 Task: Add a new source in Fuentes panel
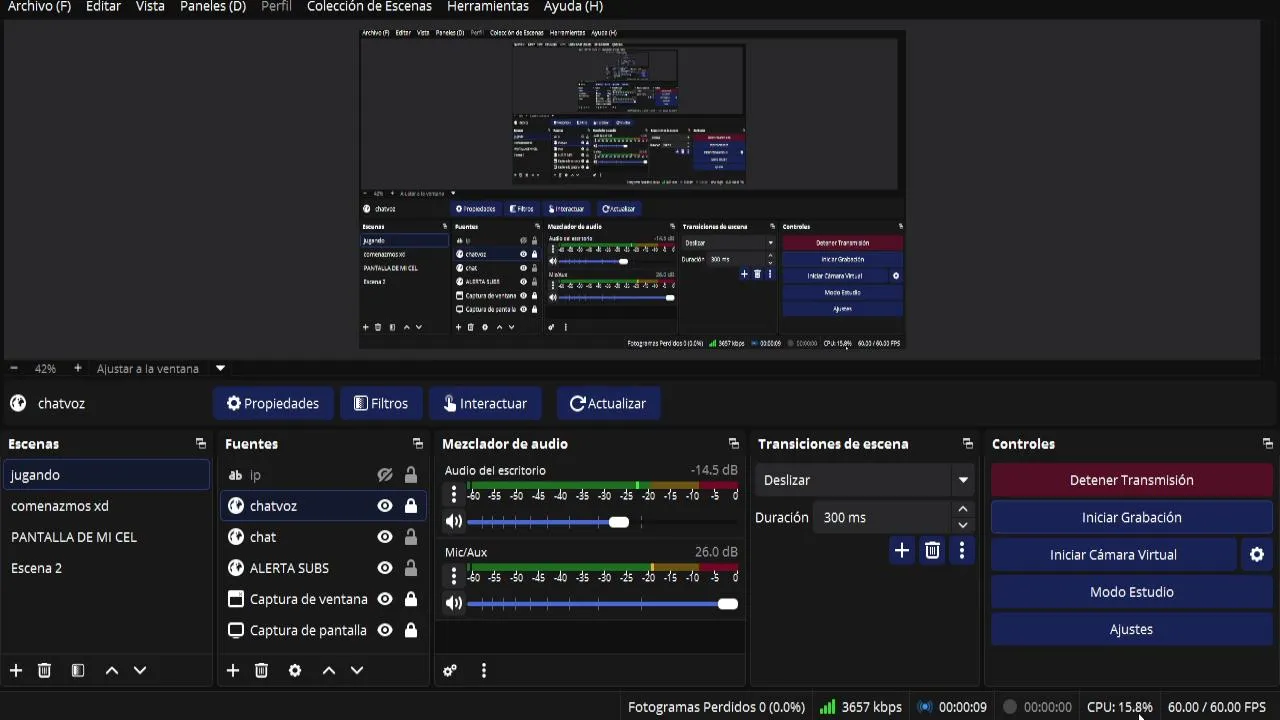[x=233, y=670]
